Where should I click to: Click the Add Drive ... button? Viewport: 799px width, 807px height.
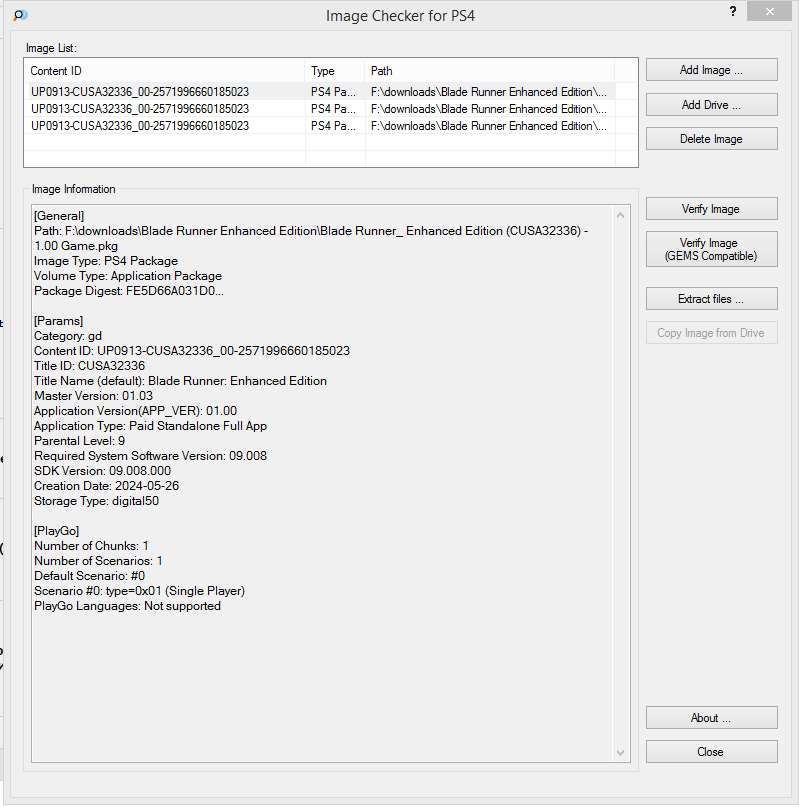click(x=711, y=104)
